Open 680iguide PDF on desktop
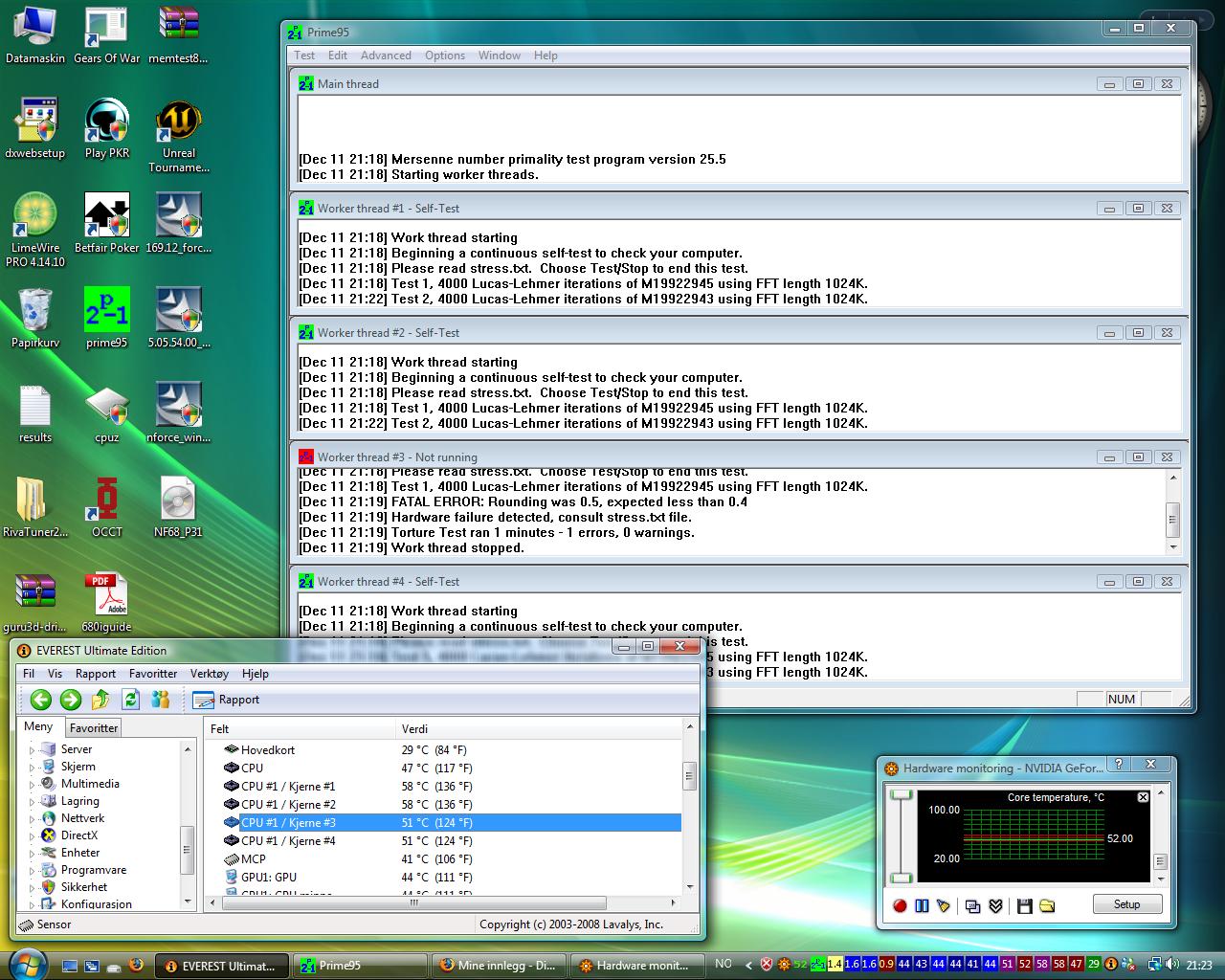This screenshot has height=980, width=1225. [105, 603]
